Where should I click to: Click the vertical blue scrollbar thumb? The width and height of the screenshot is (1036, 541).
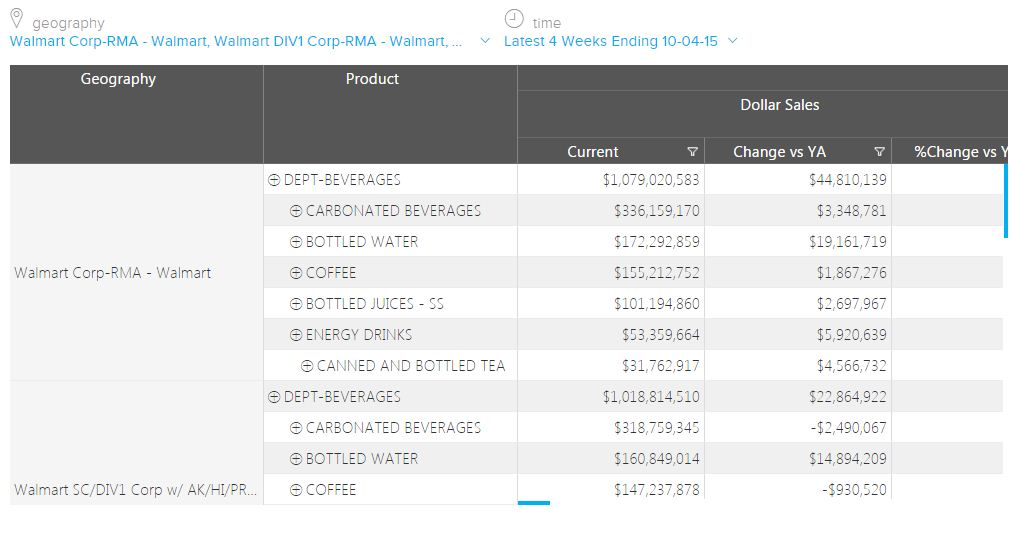1005,200
